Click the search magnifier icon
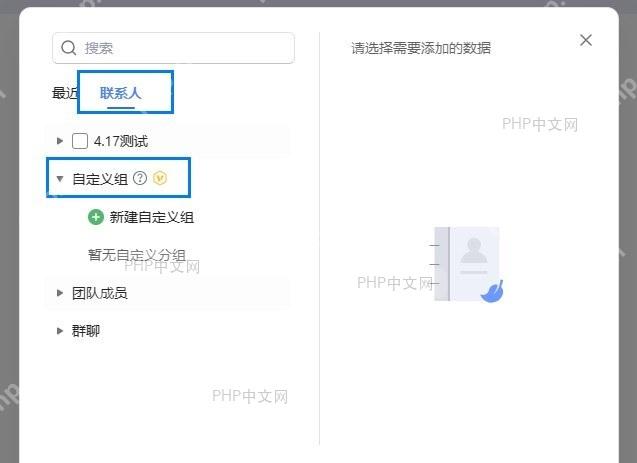Viewport: 637px width, 463px height. pos(69,48)
